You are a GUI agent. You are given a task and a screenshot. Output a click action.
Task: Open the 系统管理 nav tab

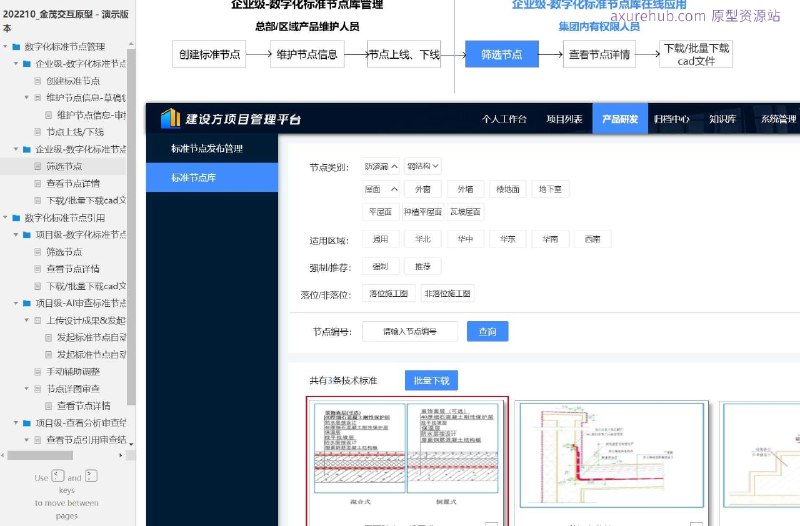[x=778, y=119]
